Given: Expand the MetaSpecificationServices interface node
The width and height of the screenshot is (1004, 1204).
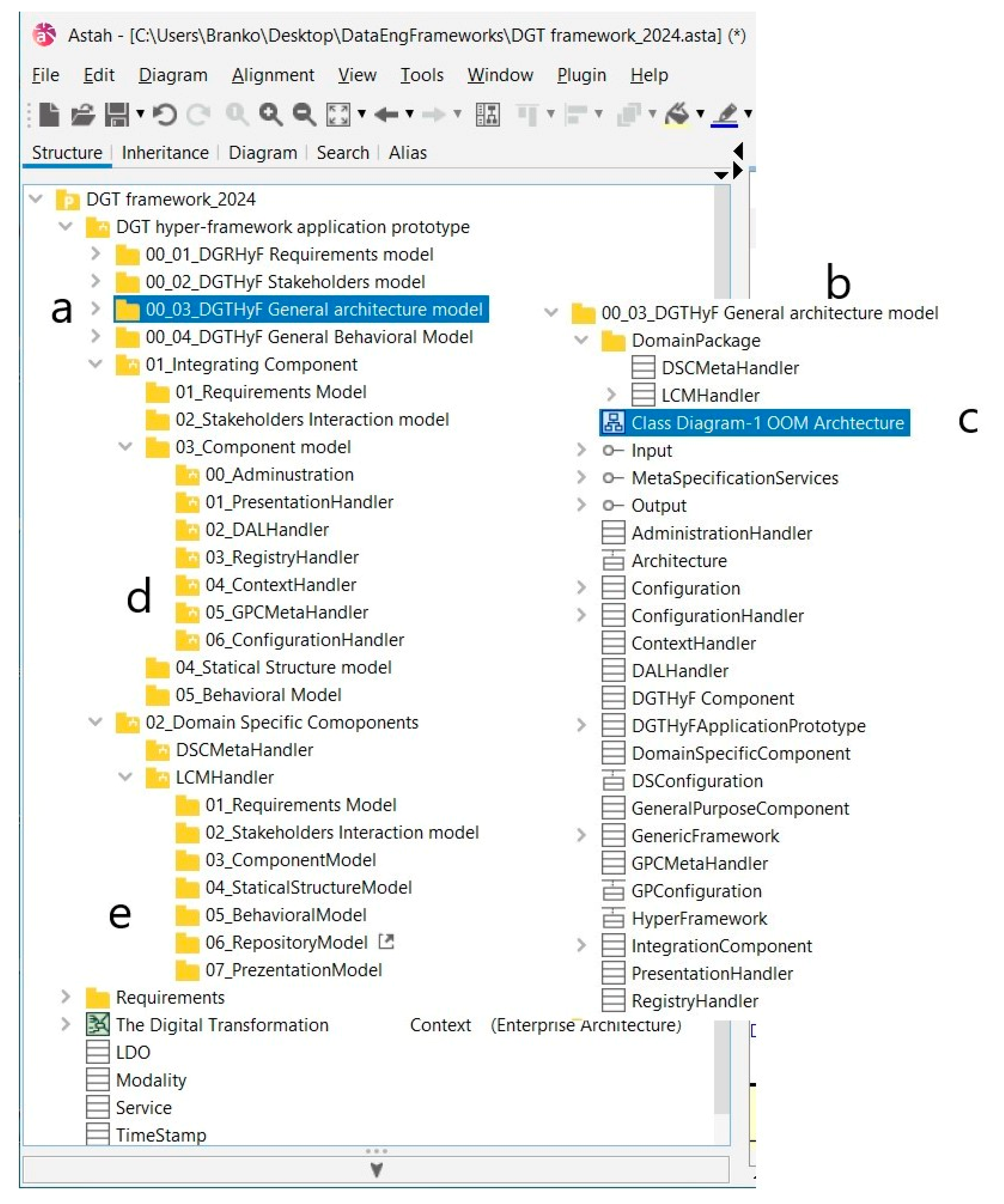Looking at the screenshot, I should coord(581,478).
